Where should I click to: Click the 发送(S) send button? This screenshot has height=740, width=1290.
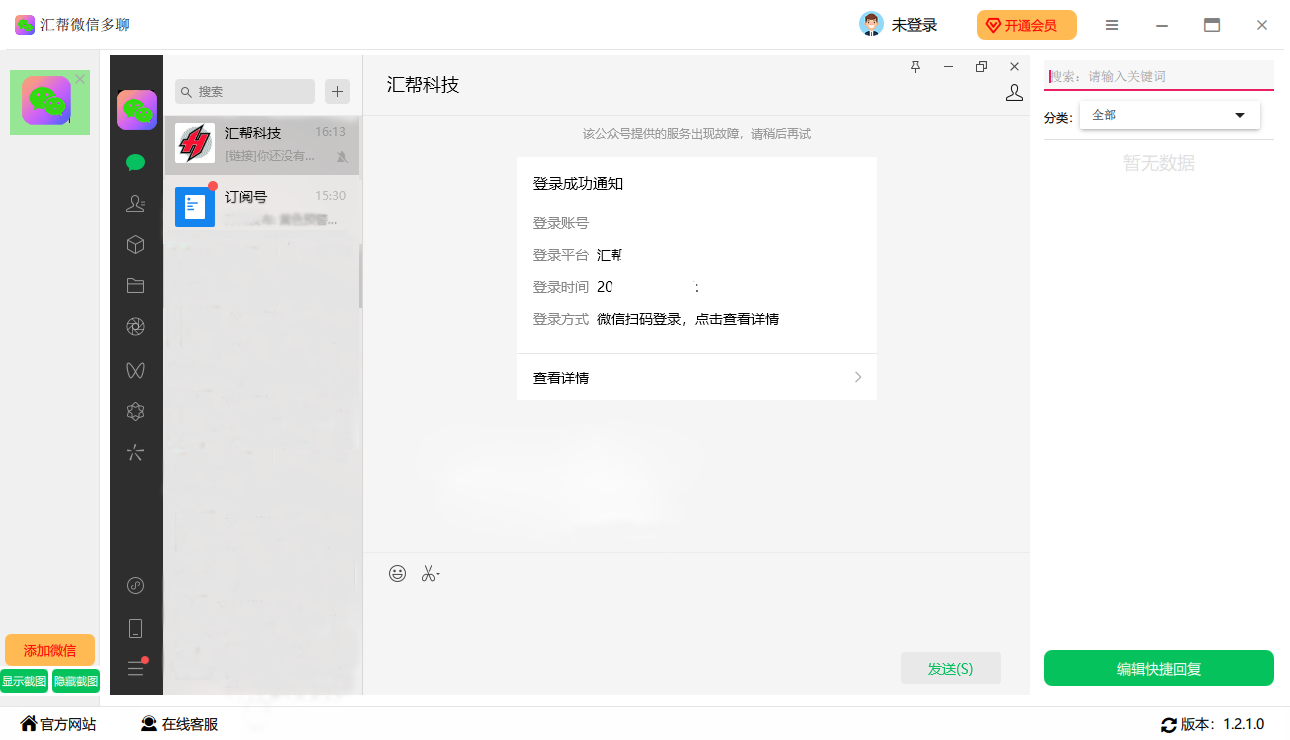[x=951, y=669]
